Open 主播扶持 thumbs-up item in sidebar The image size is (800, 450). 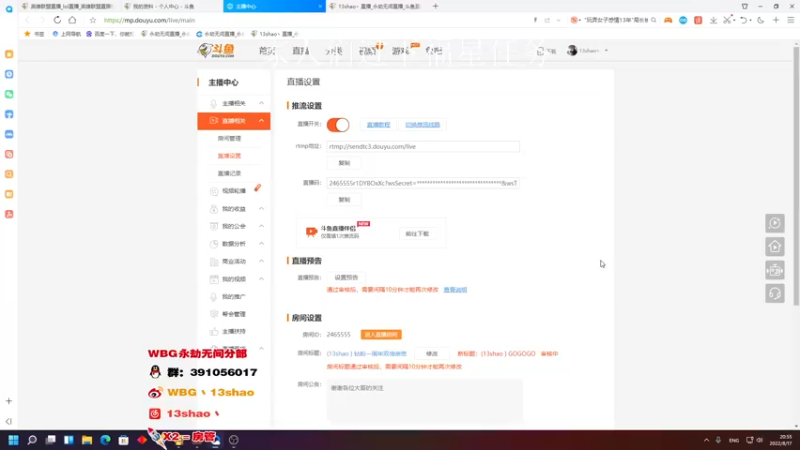234,332
